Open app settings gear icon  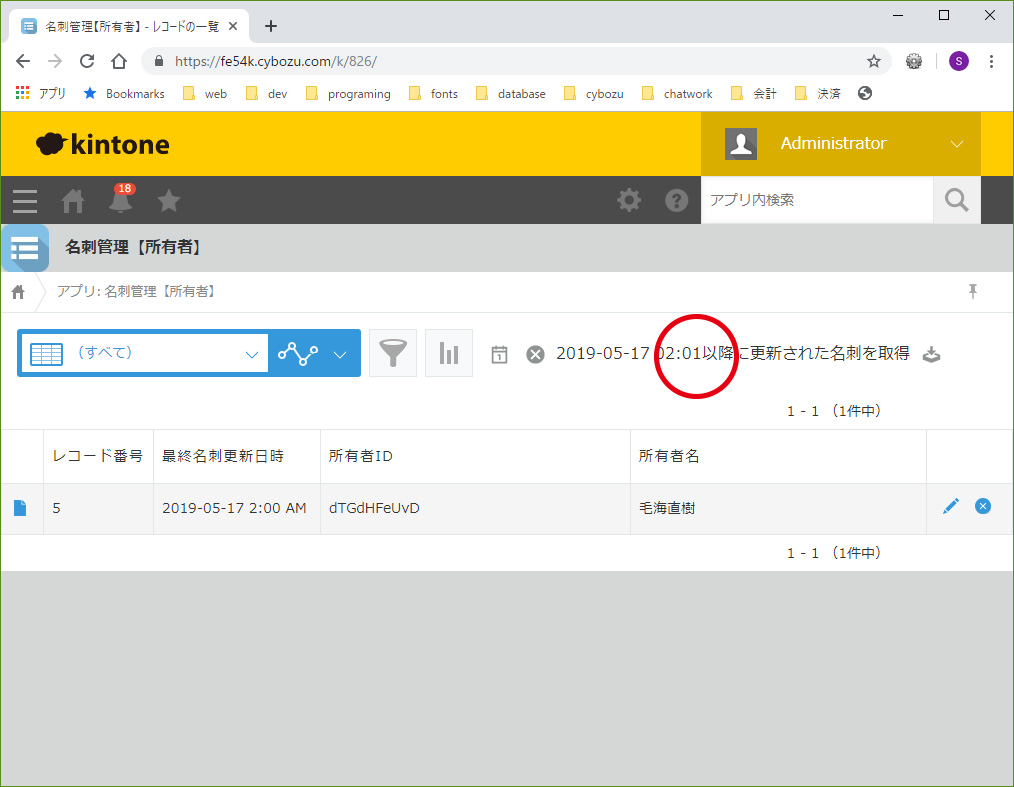tap(629, 200)
